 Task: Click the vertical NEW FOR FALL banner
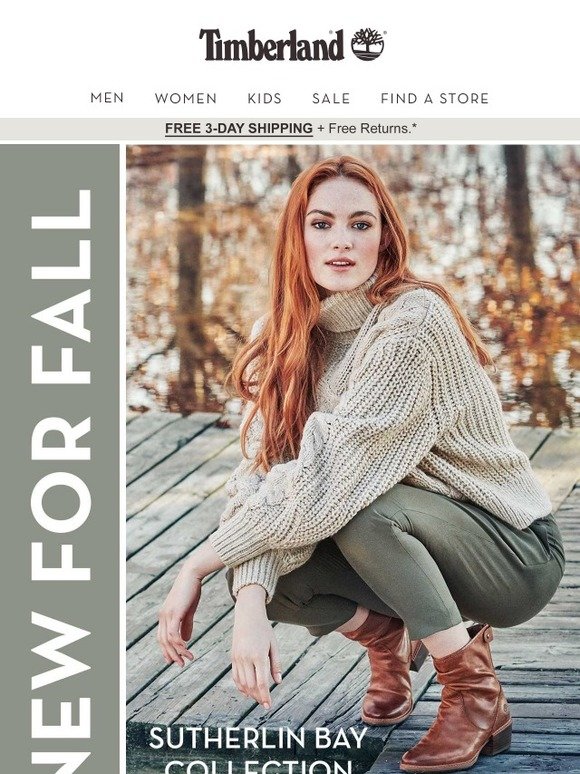60,459
